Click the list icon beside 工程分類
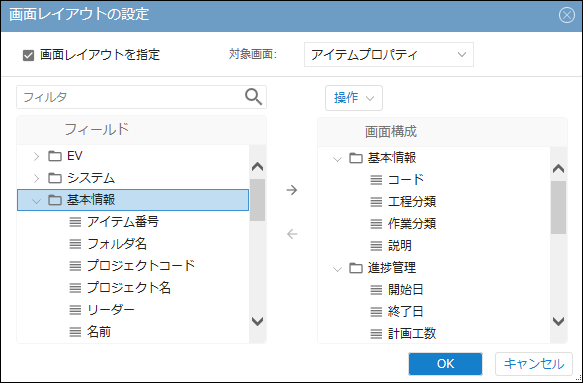This screenshot has height=383, width=583. tap(376, 202)
